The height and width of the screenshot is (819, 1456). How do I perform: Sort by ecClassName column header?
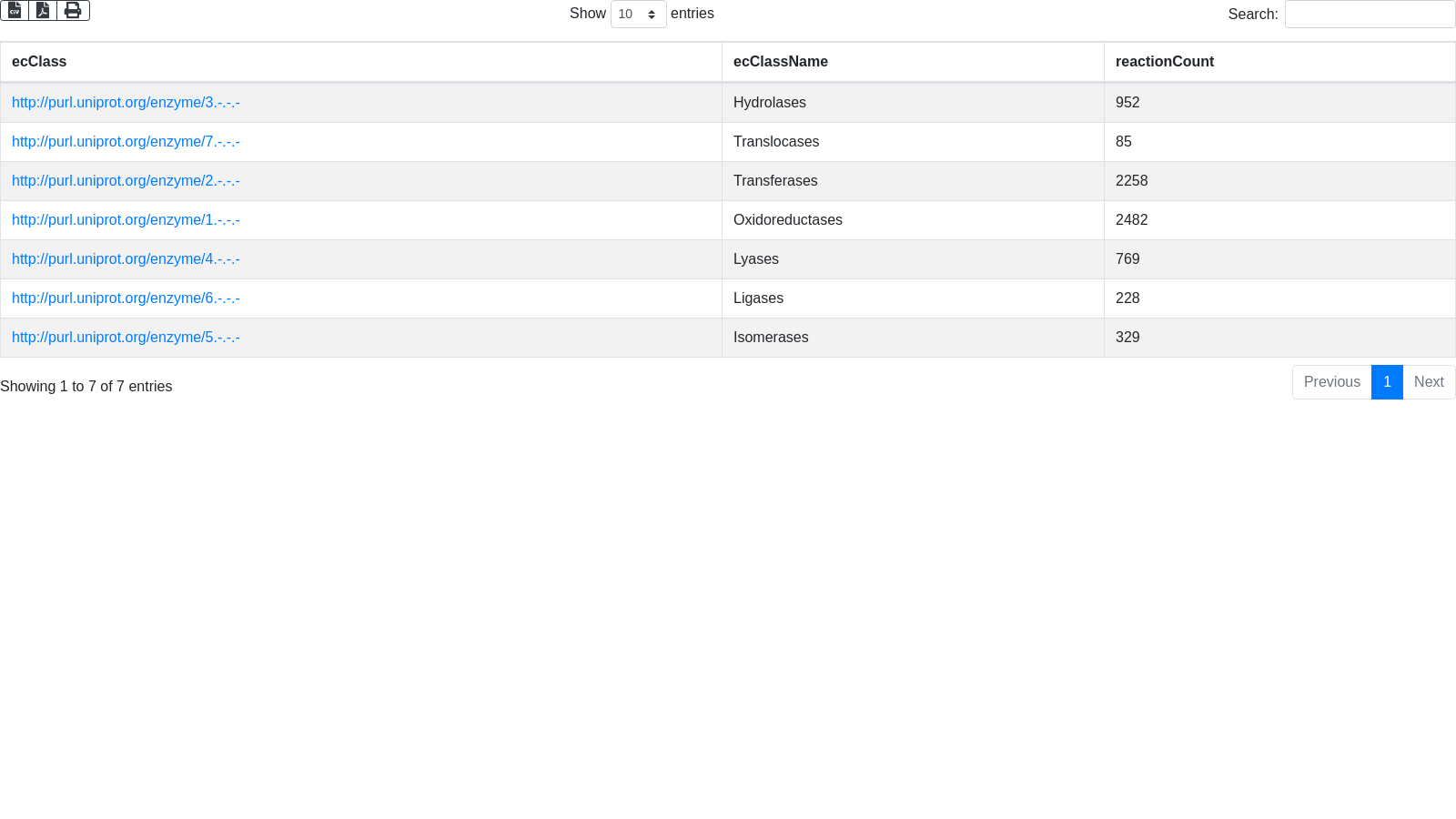(780, 62)
